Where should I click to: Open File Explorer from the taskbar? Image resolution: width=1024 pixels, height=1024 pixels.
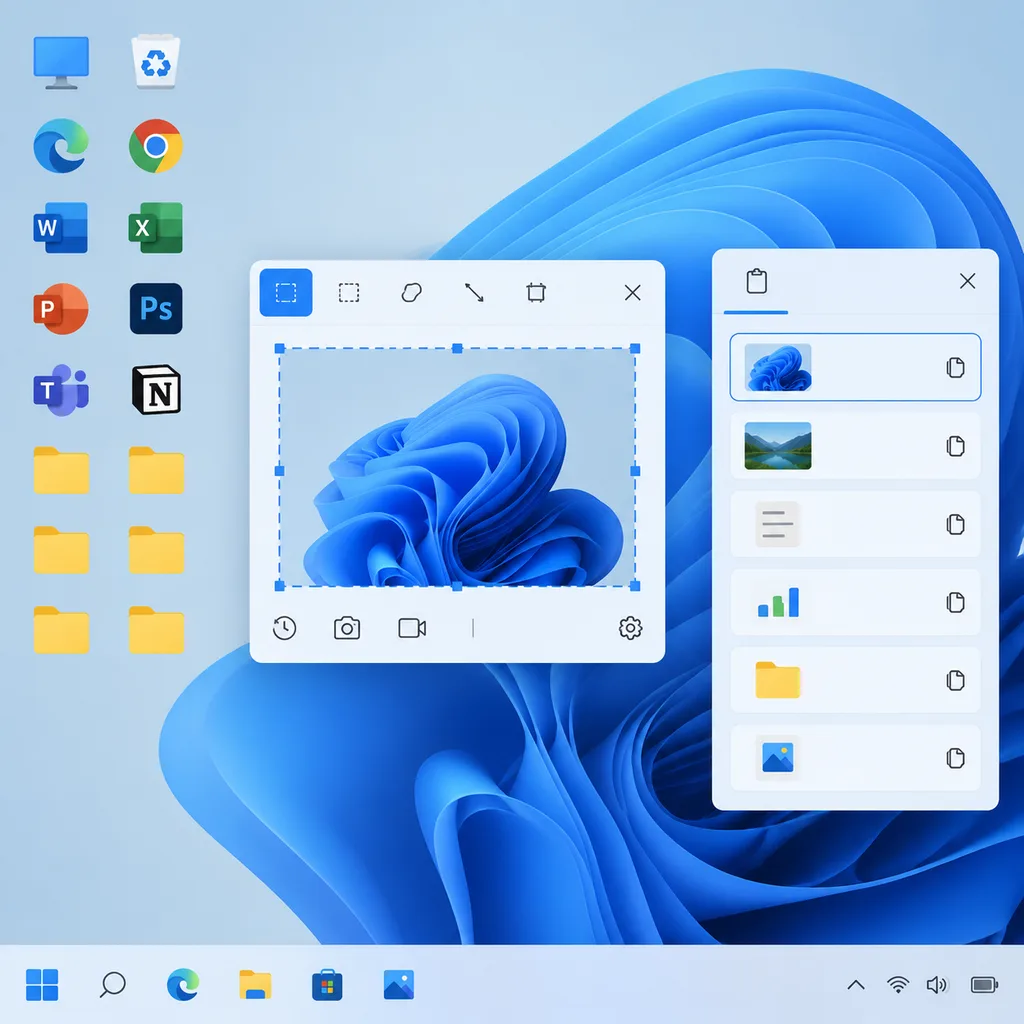pyautogui.click(x=255, y=985)
